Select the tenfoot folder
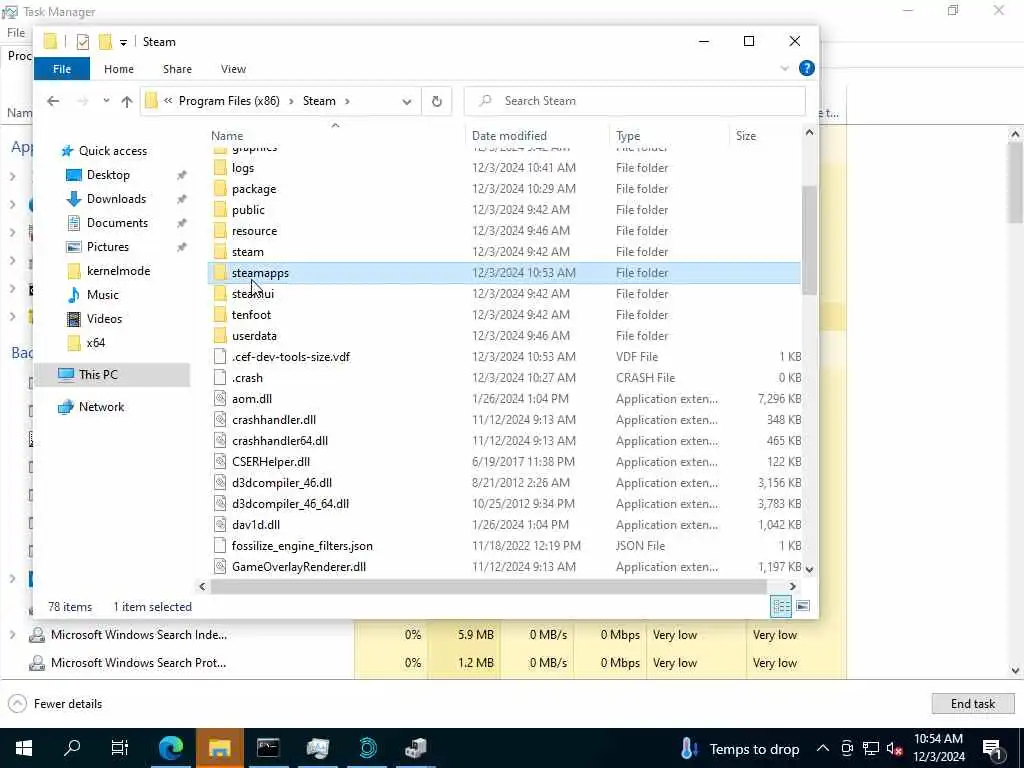 point(504,315)
